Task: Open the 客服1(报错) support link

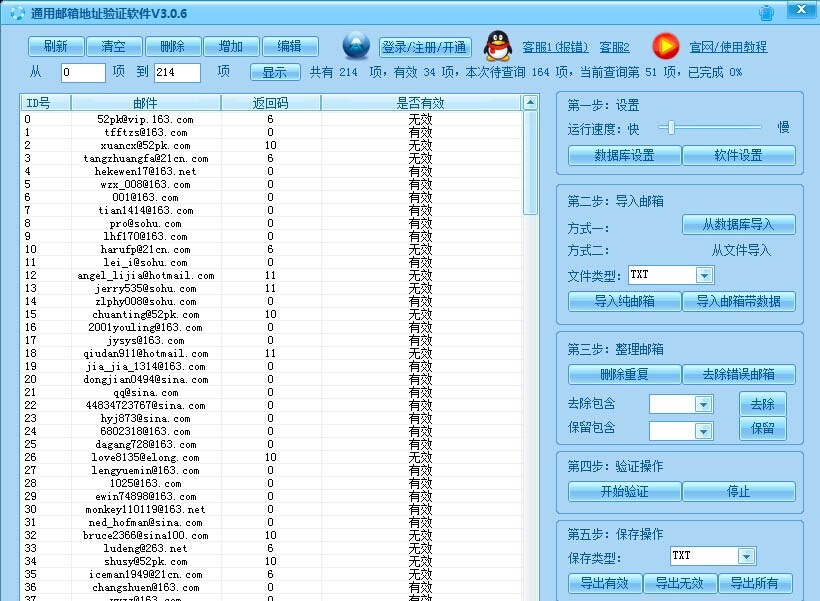Action: (554, 46)
